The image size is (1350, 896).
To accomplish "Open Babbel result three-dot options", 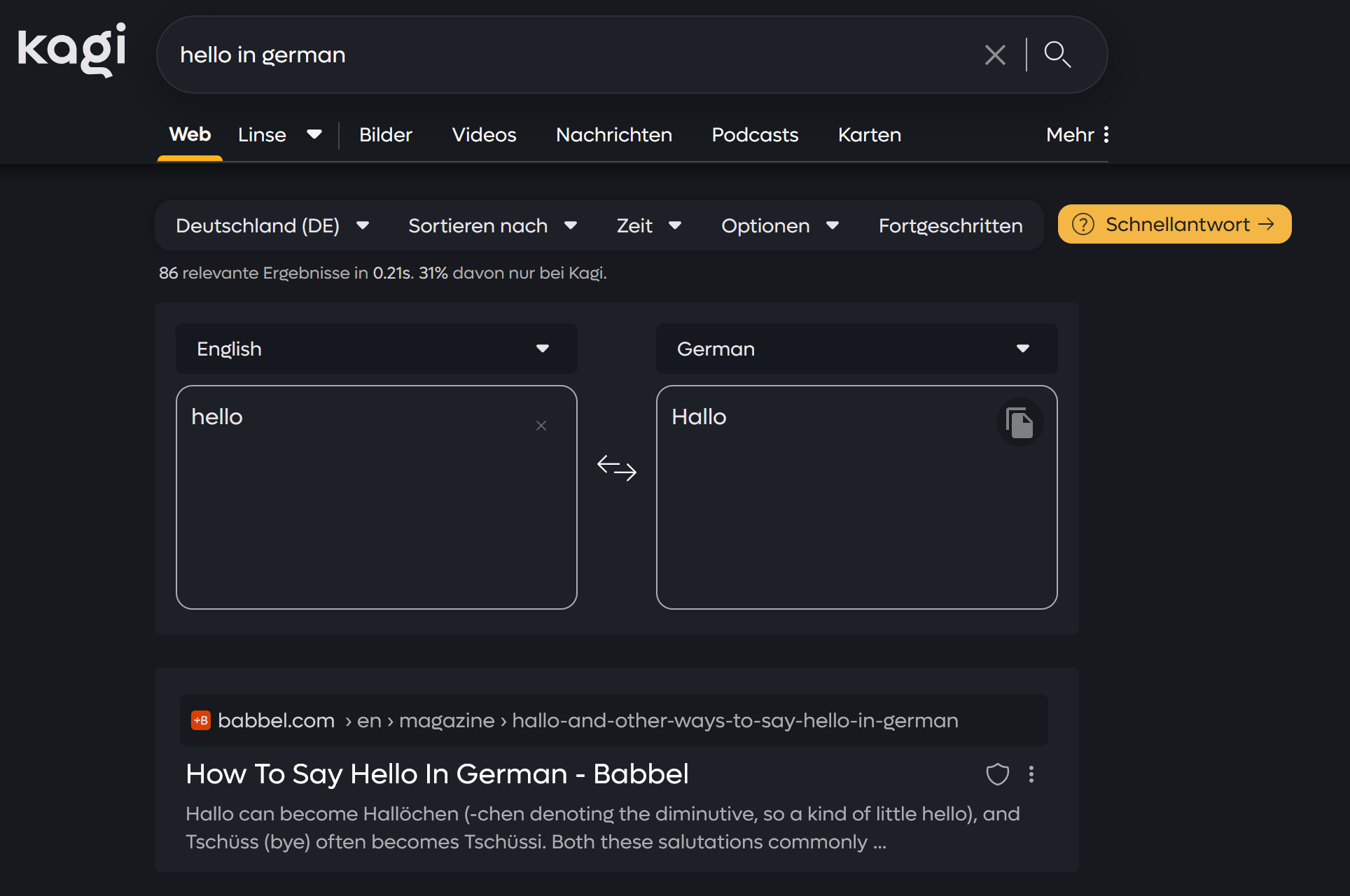I will (1031, 774).
